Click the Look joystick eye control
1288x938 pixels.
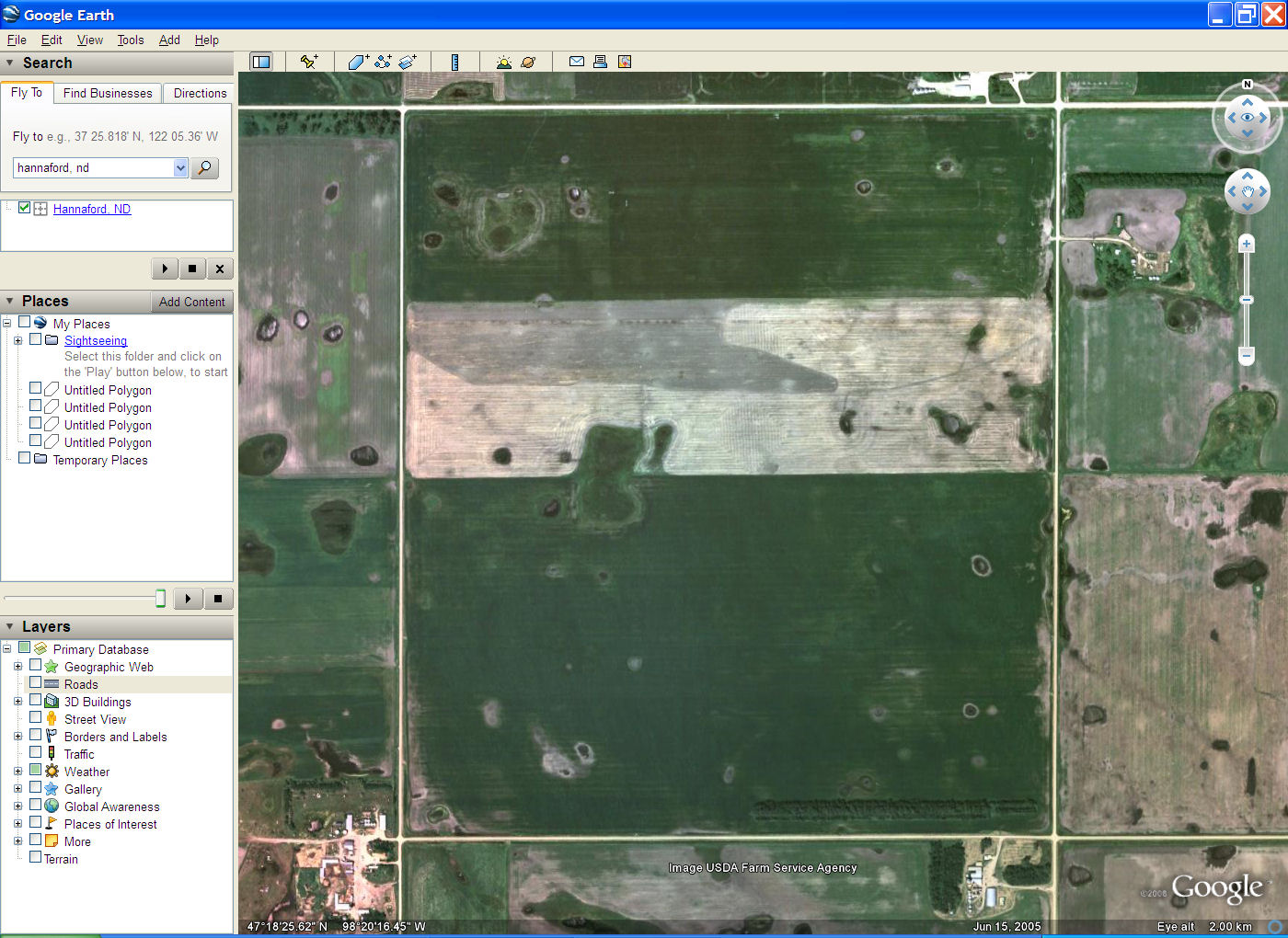[x=1248, y=118]
